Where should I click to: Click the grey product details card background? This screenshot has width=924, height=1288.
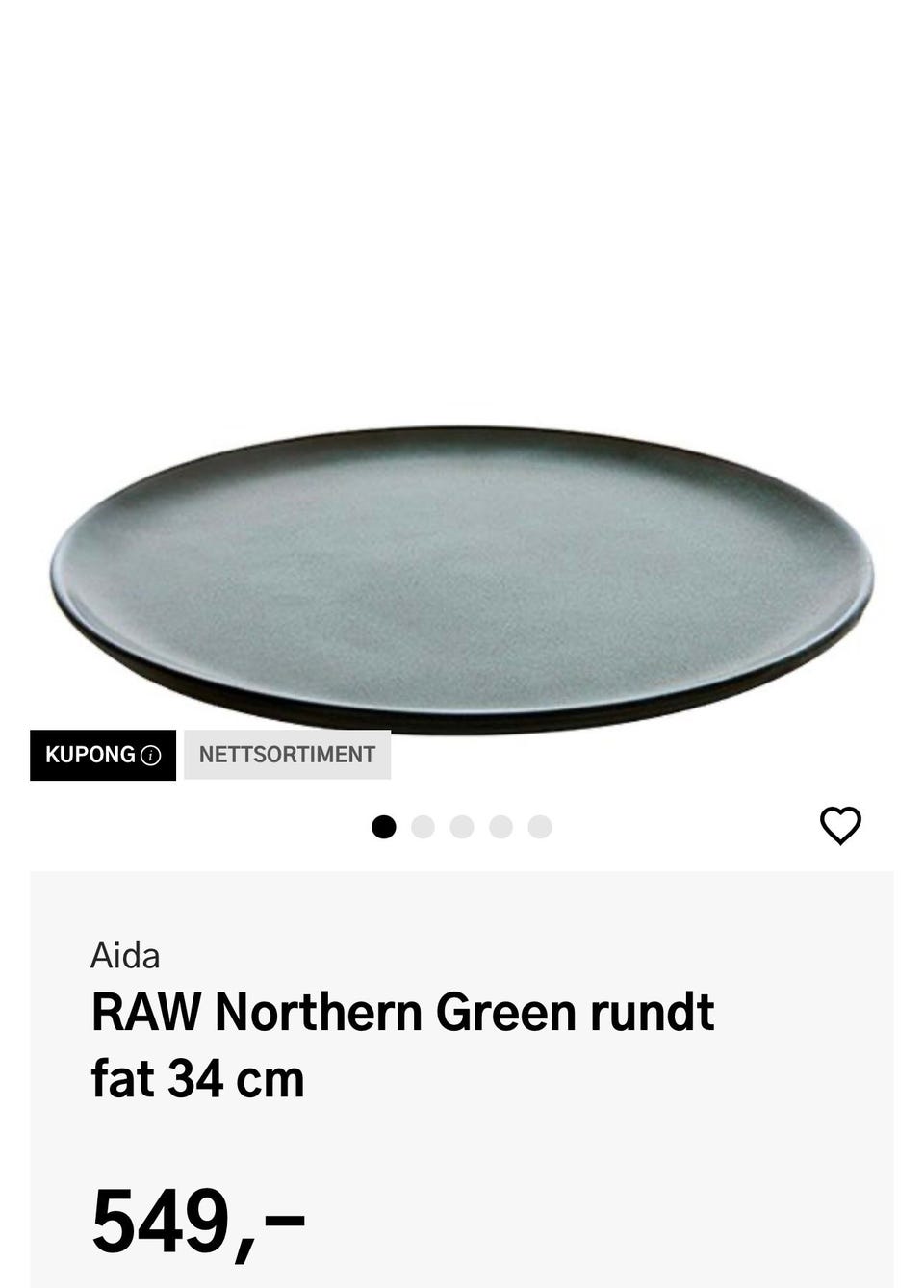click(462, 1079)
